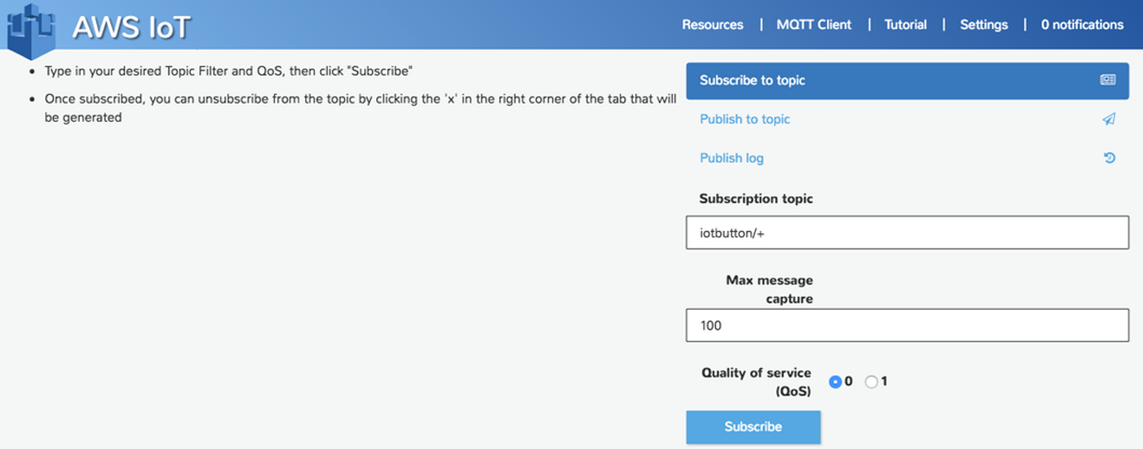
Task: Go to MQTT Client in header
Action: 814,25
